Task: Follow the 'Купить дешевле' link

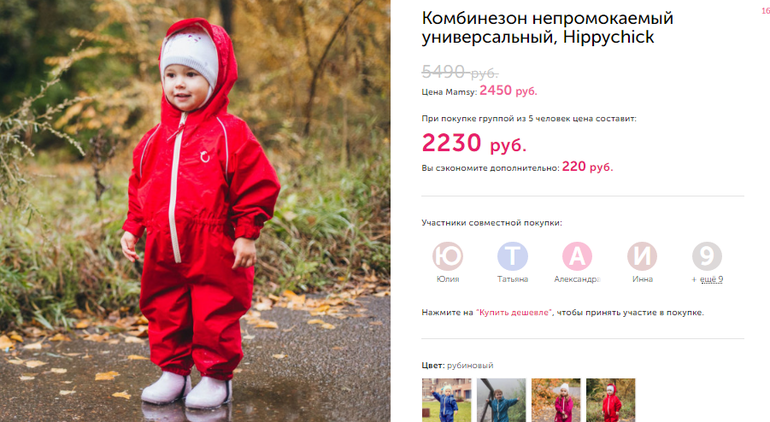Action: point(514,312)
